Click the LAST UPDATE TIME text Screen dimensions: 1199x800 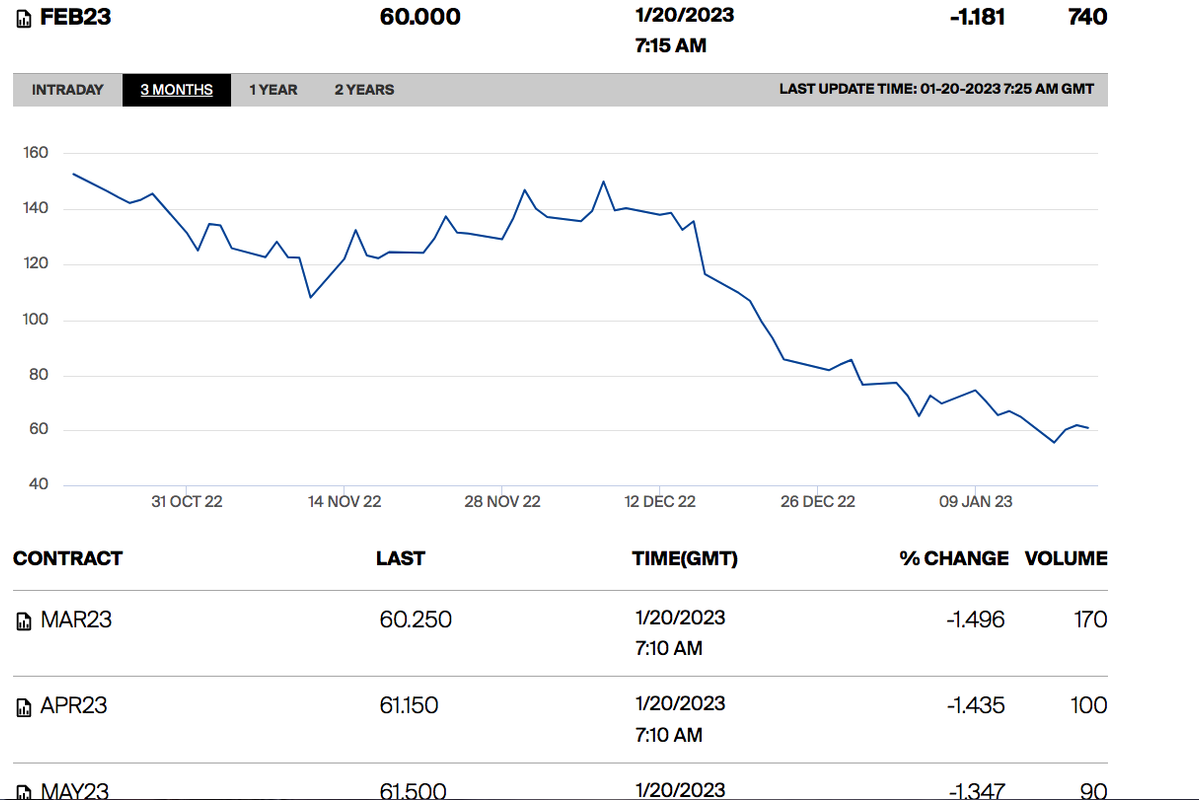(x=936, y=89)
